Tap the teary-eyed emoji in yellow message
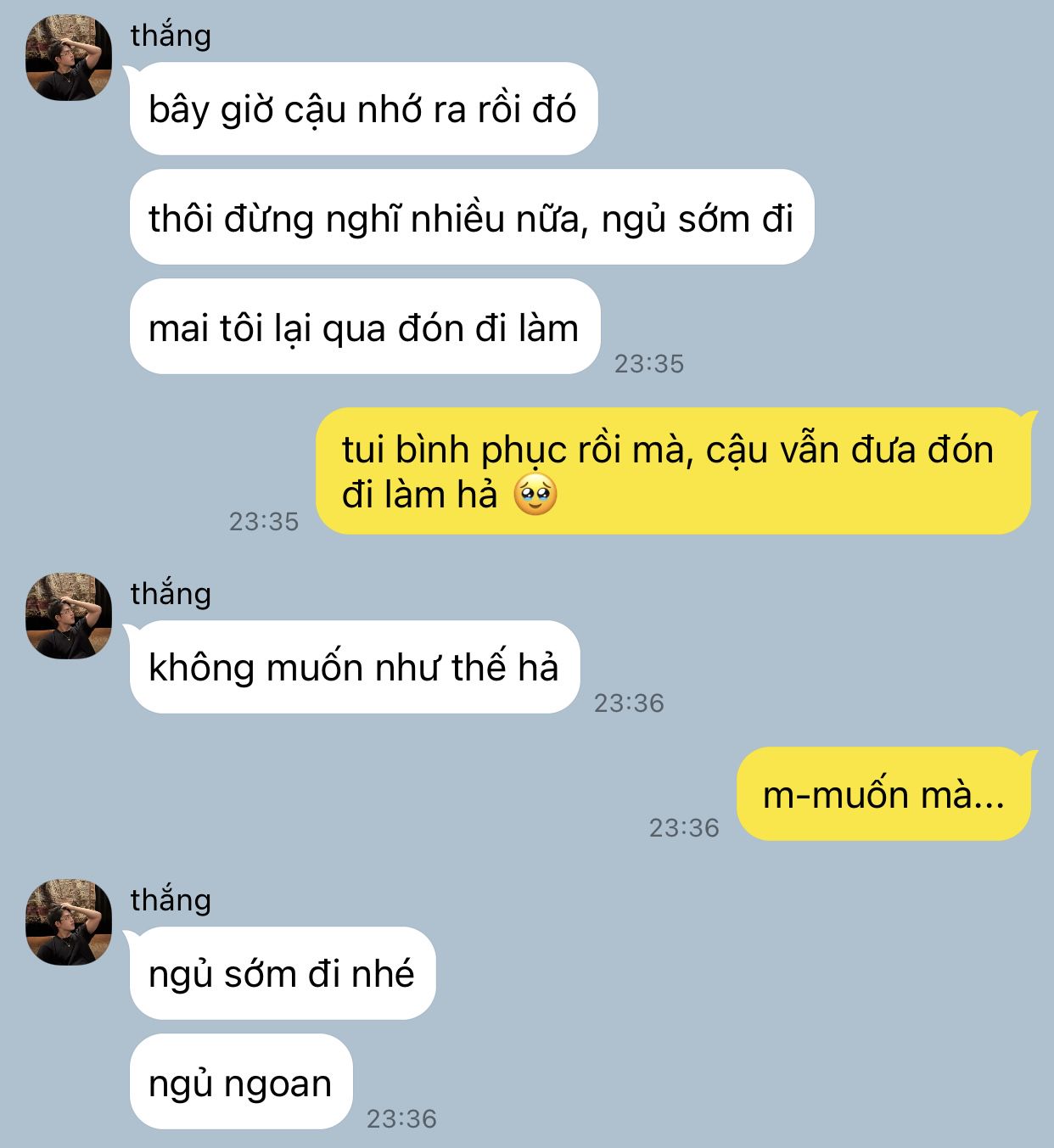1054x1148 pixels. 535,496
